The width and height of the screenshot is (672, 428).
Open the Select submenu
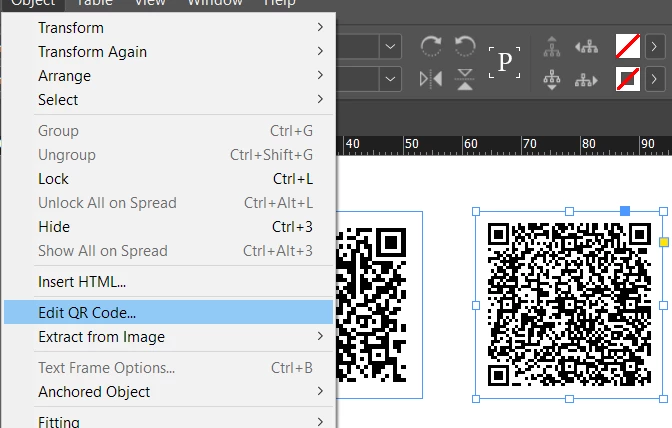point(168,99)
